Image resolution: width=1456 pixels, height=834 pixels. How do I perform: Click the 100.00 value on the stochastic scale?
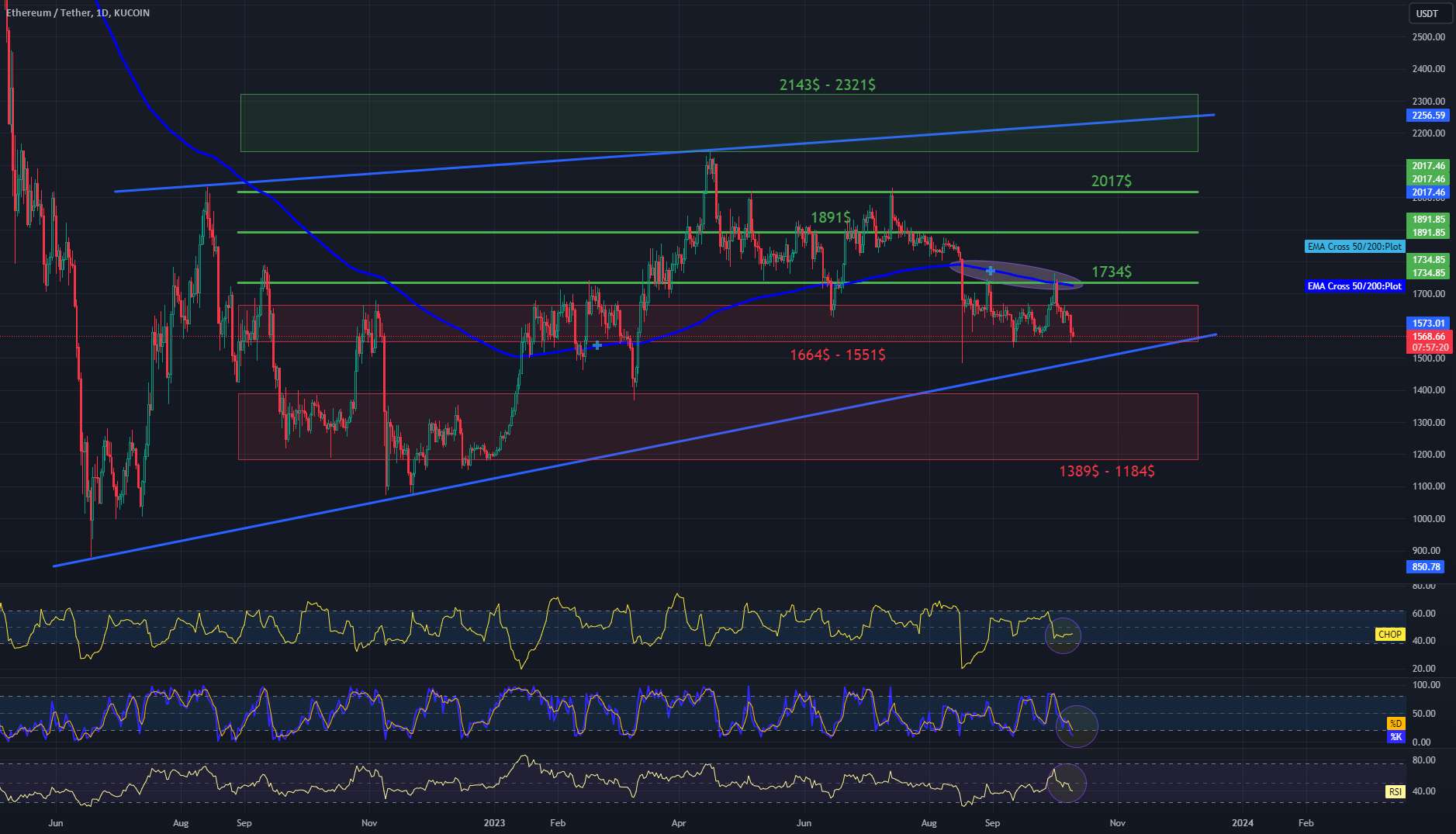point(1426,685)
